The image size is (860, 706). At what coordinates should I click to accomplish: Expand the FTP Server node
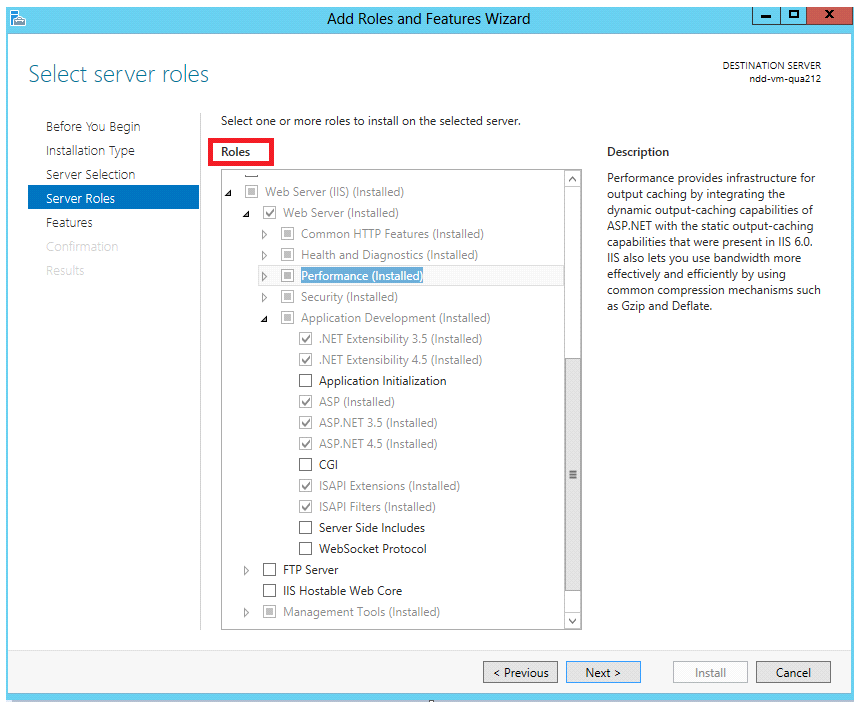point(247,570)
